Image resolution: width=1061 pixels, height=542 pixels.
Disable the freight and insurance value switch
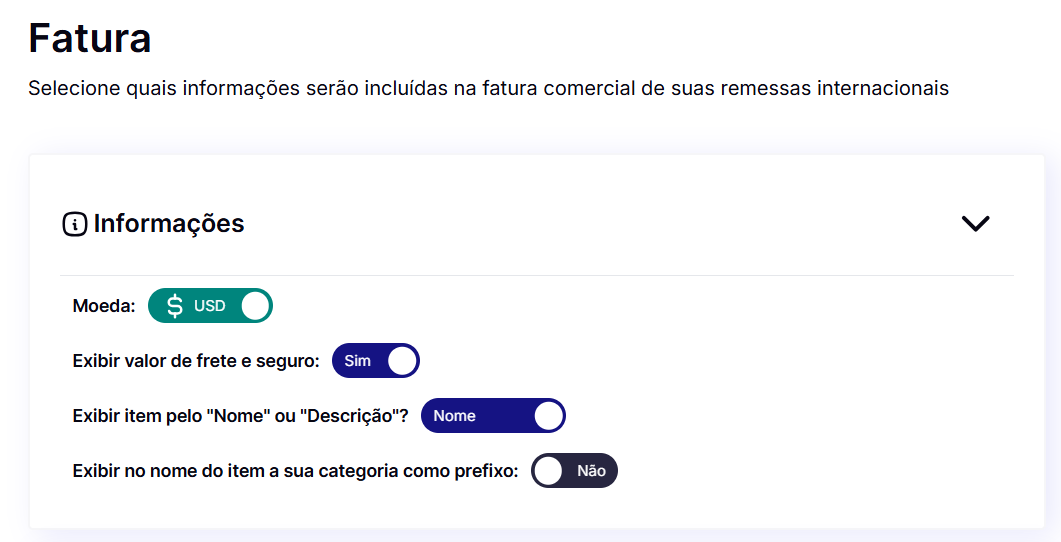(376, 361)
